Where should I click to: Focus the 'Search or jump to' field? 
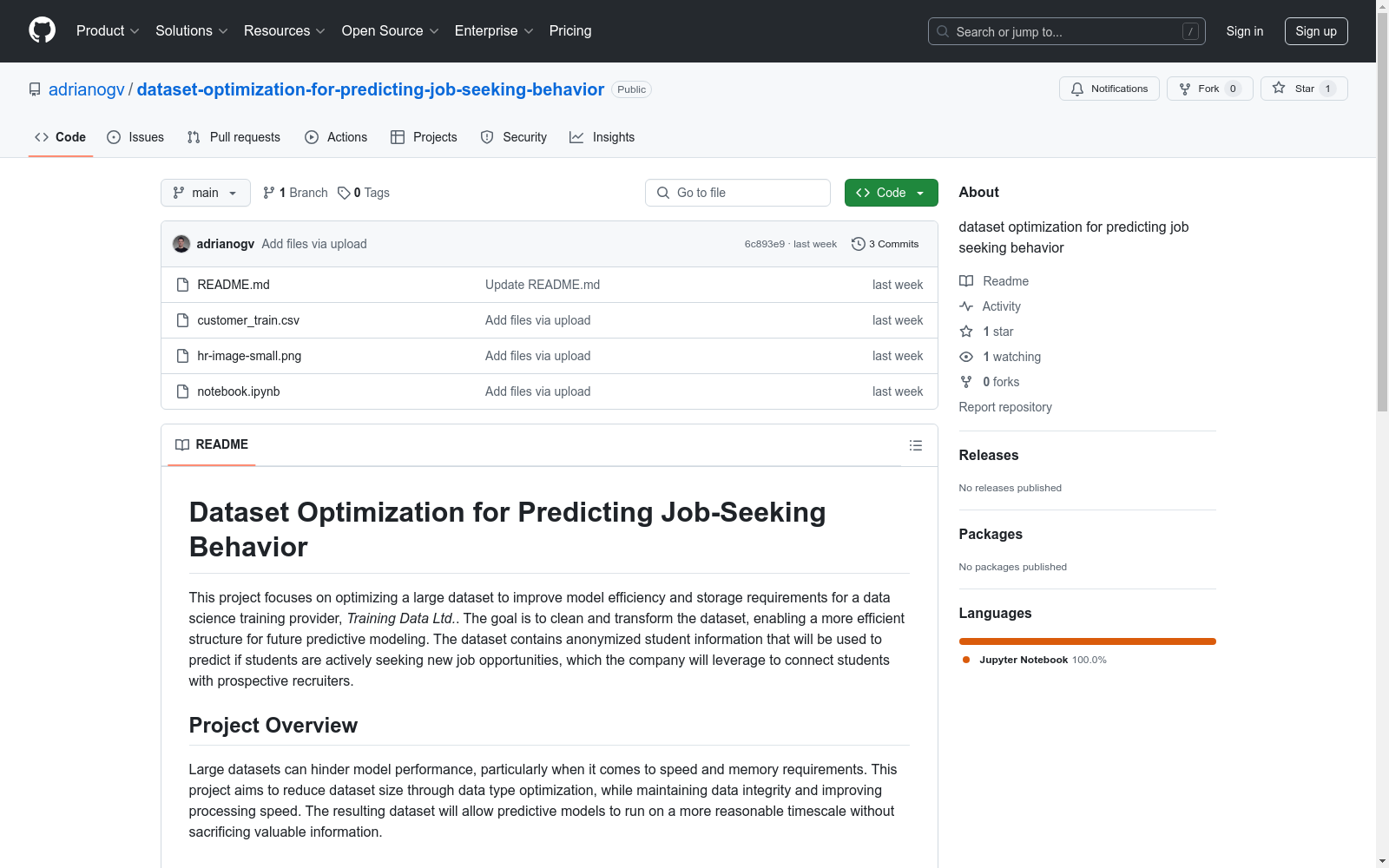1067,31
